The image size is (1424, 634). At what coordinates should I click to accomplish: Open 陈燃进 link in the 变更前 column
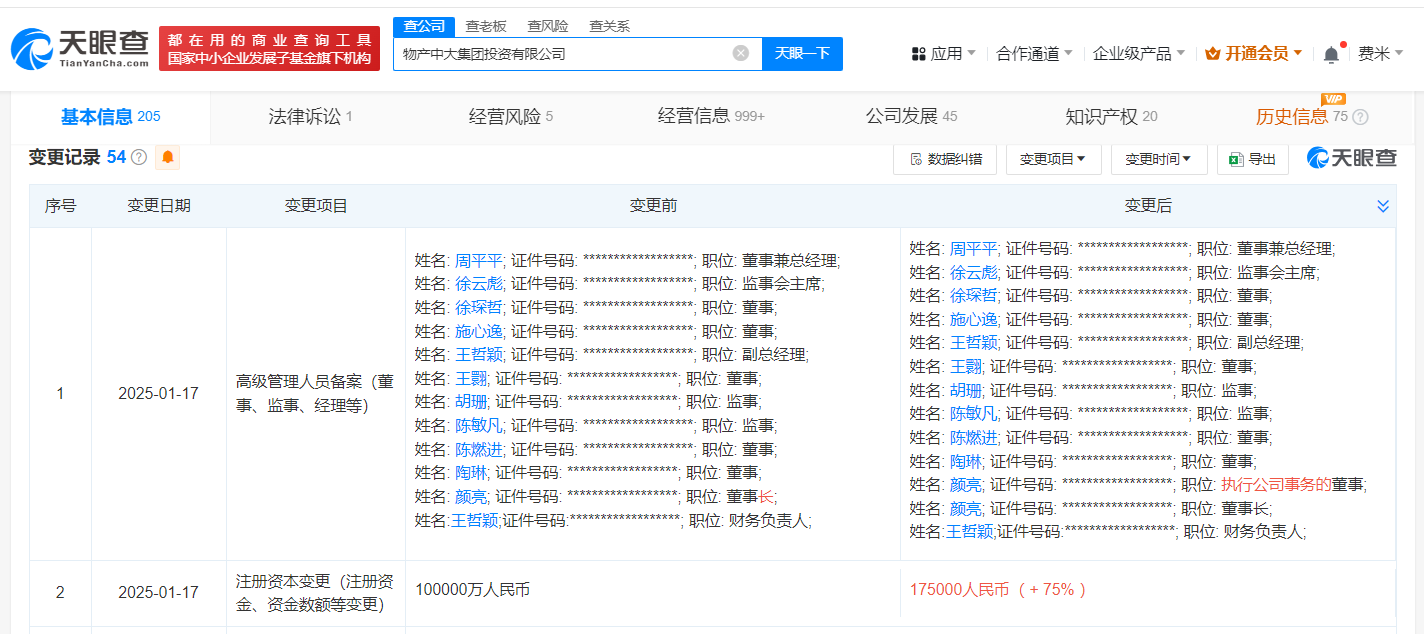pos(479,449)
